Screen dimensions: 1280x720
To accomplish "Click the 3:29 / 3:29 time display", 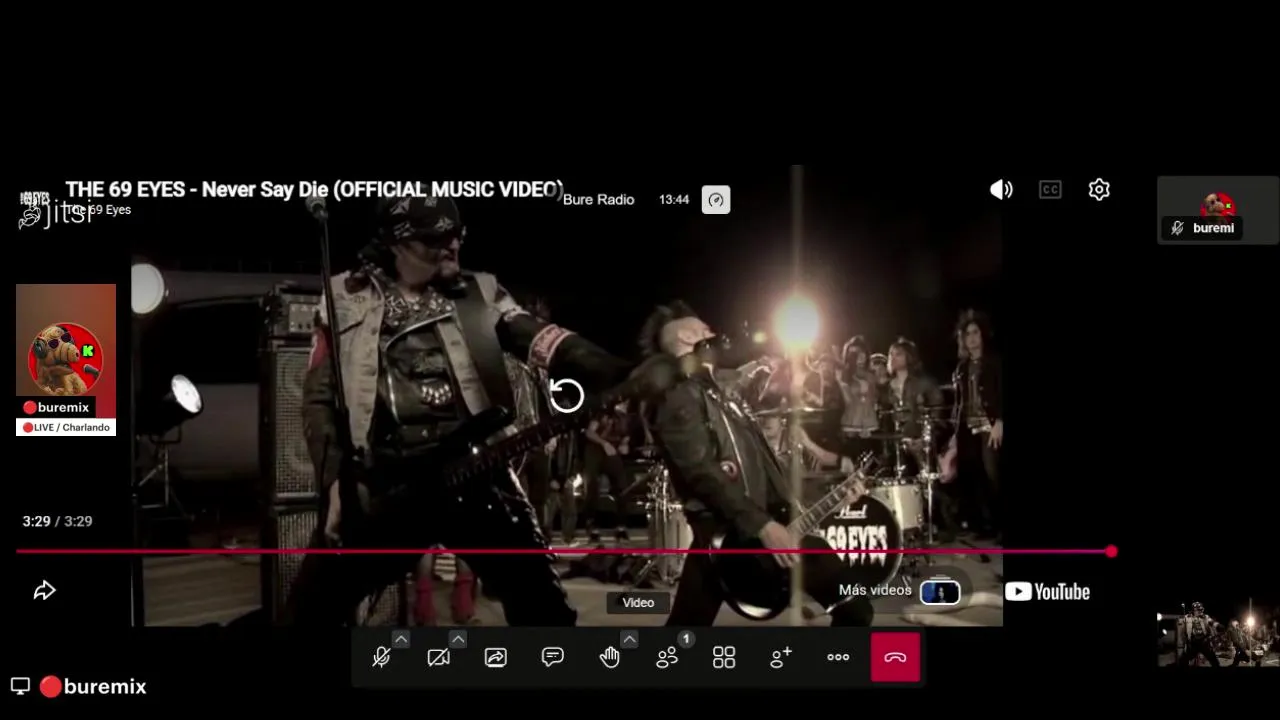I will point(57,521).
